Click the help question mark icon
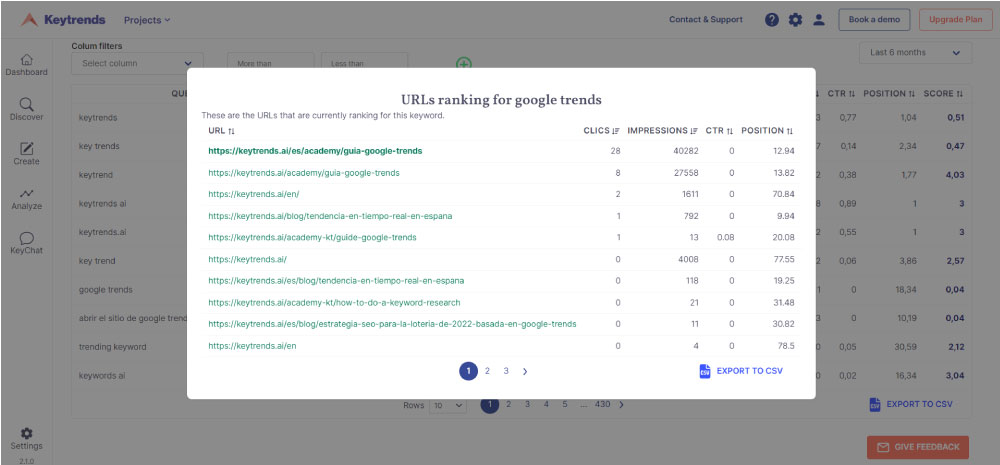 (x=772, y=20)
